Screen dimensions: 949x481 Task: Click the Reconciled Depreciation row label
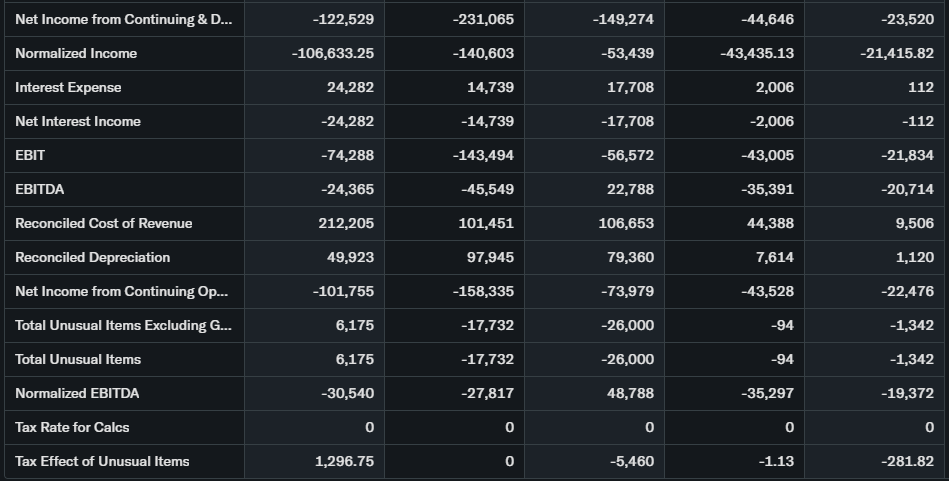93,257
